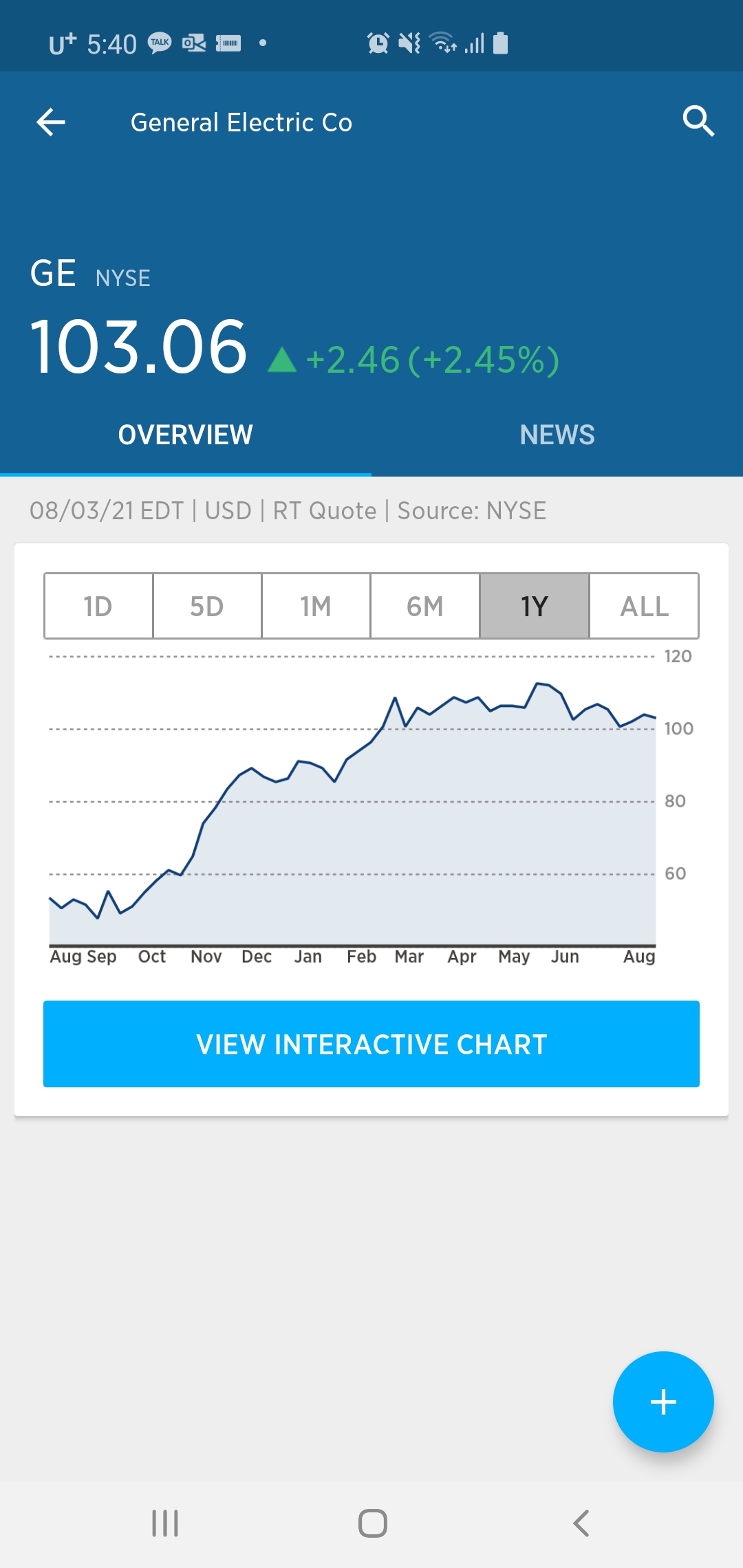This screenshot has height=1568, width=743.
Task: Tap the stock price line chart
Action: [x=352, y=801]
